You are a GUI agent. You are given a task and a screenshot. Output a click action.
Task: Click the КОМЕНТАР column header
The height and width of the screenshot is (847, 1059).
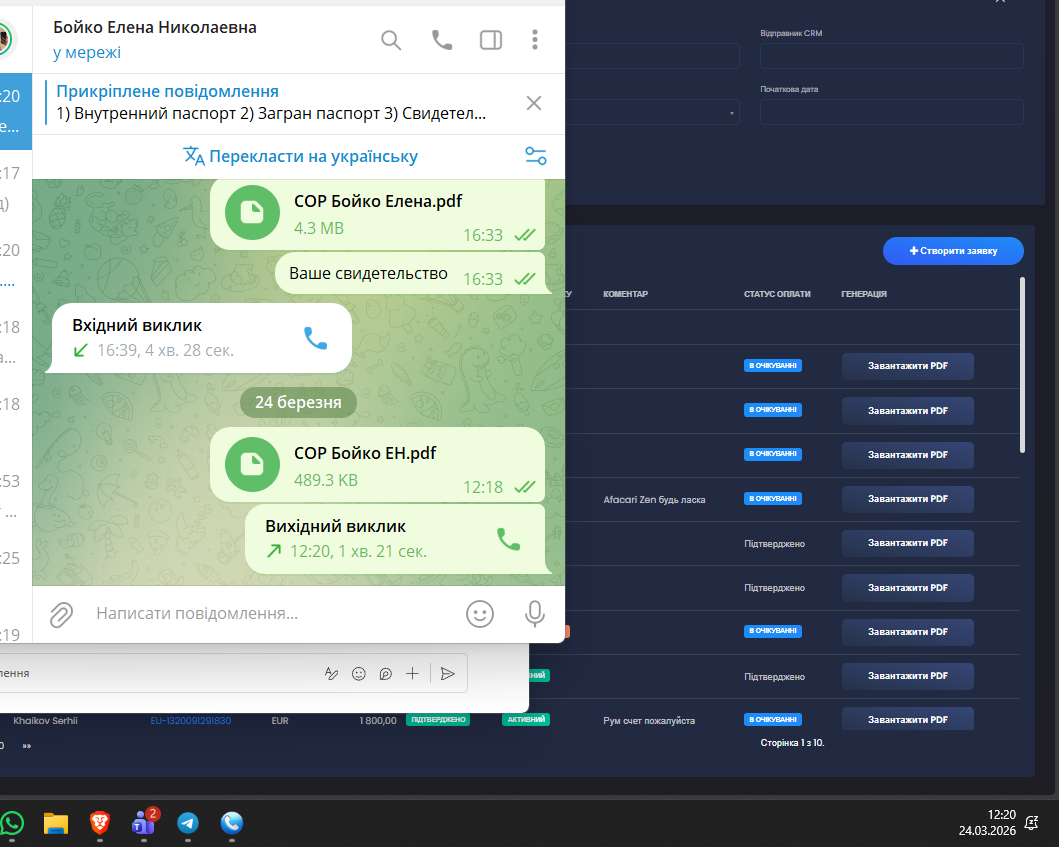625,294
